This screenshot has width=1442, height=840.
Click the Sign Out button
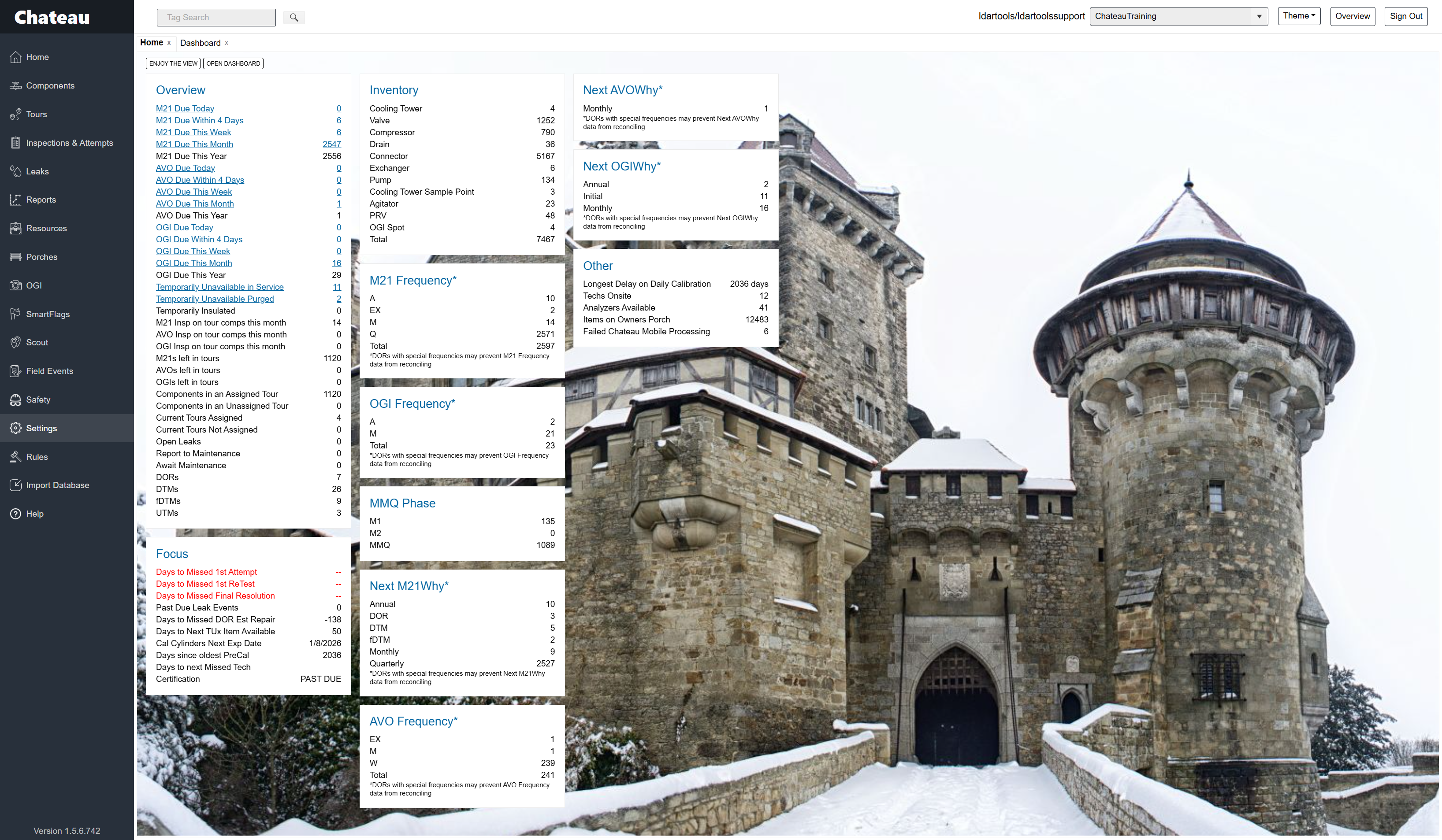(1406, 16)
